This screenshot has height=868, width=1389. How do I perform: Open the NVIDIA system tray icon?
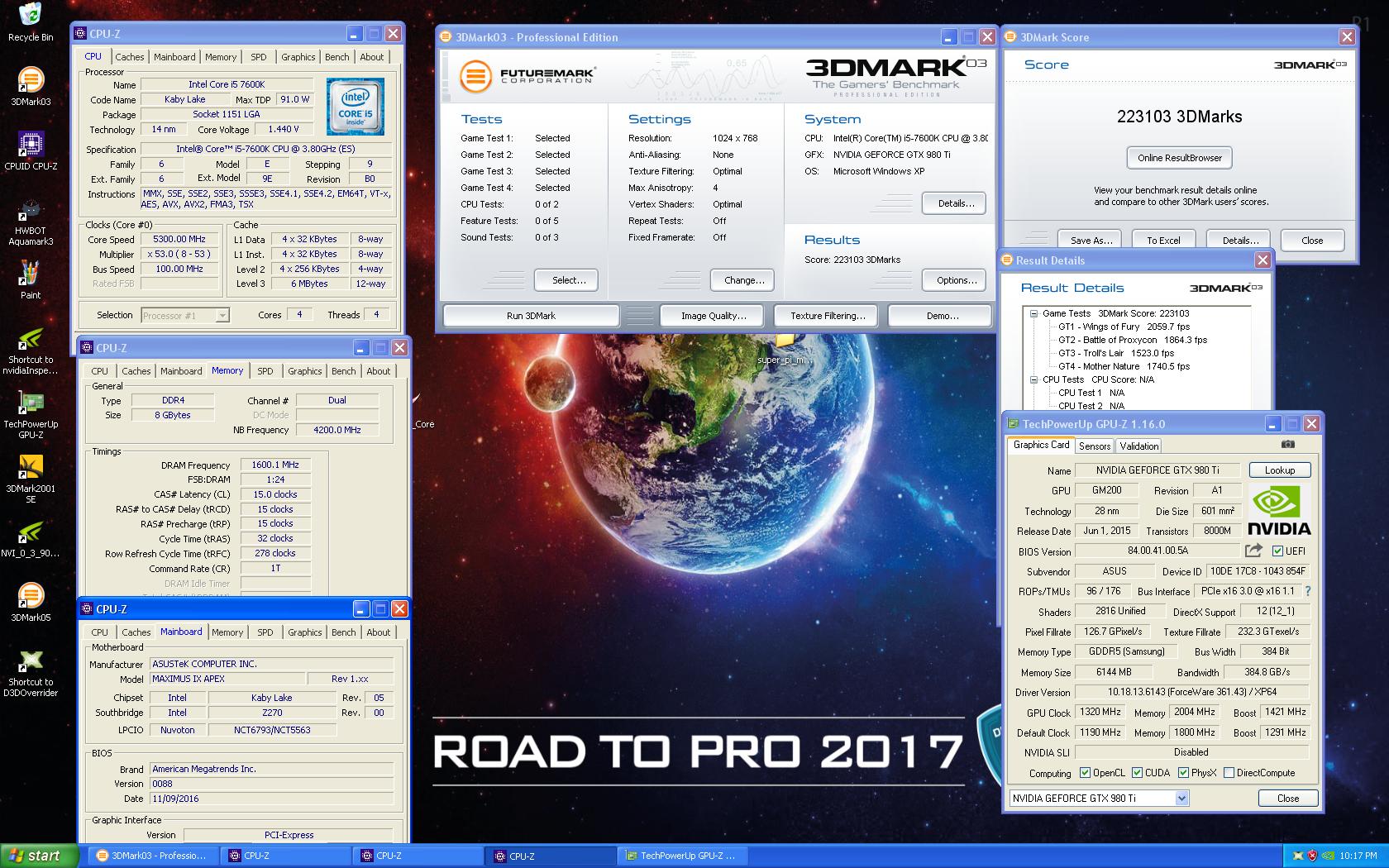click(1327, 856)
